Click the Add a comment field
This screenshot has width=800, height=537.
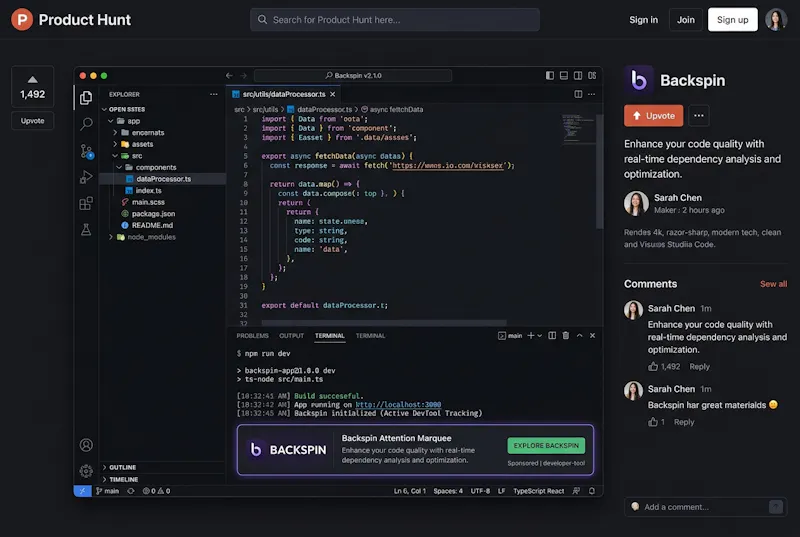pyautogui.click(x=705, y=507)
